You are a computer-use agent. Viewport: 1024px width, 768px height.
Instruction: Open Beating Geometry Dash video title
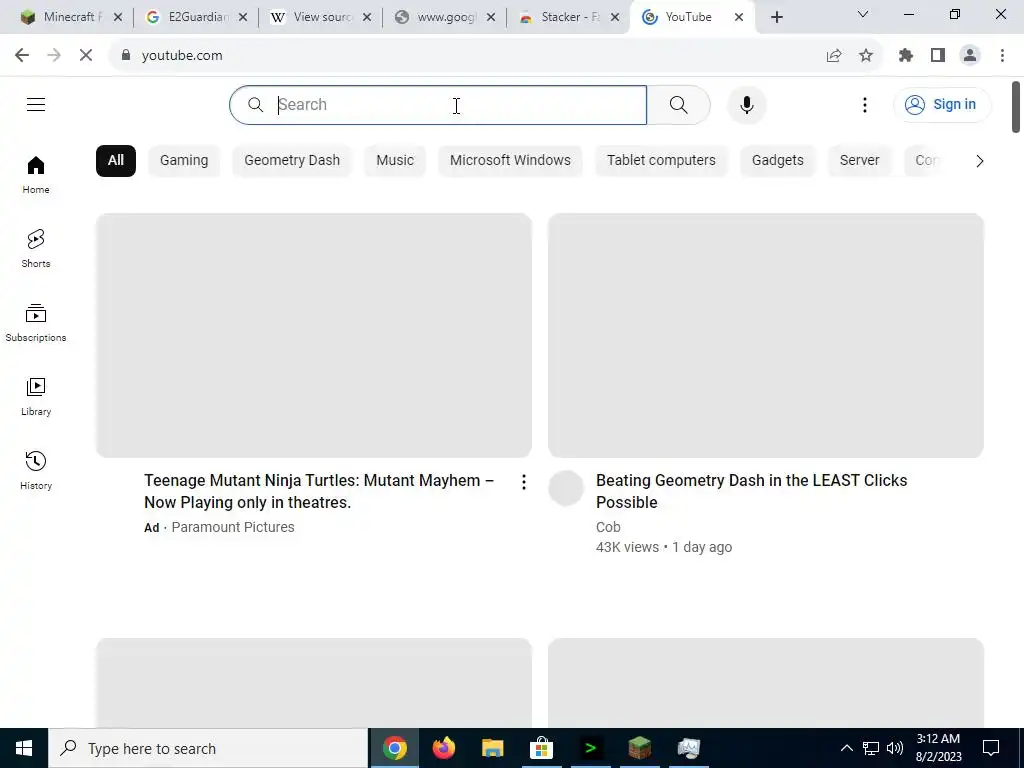(x=751, y=491)
